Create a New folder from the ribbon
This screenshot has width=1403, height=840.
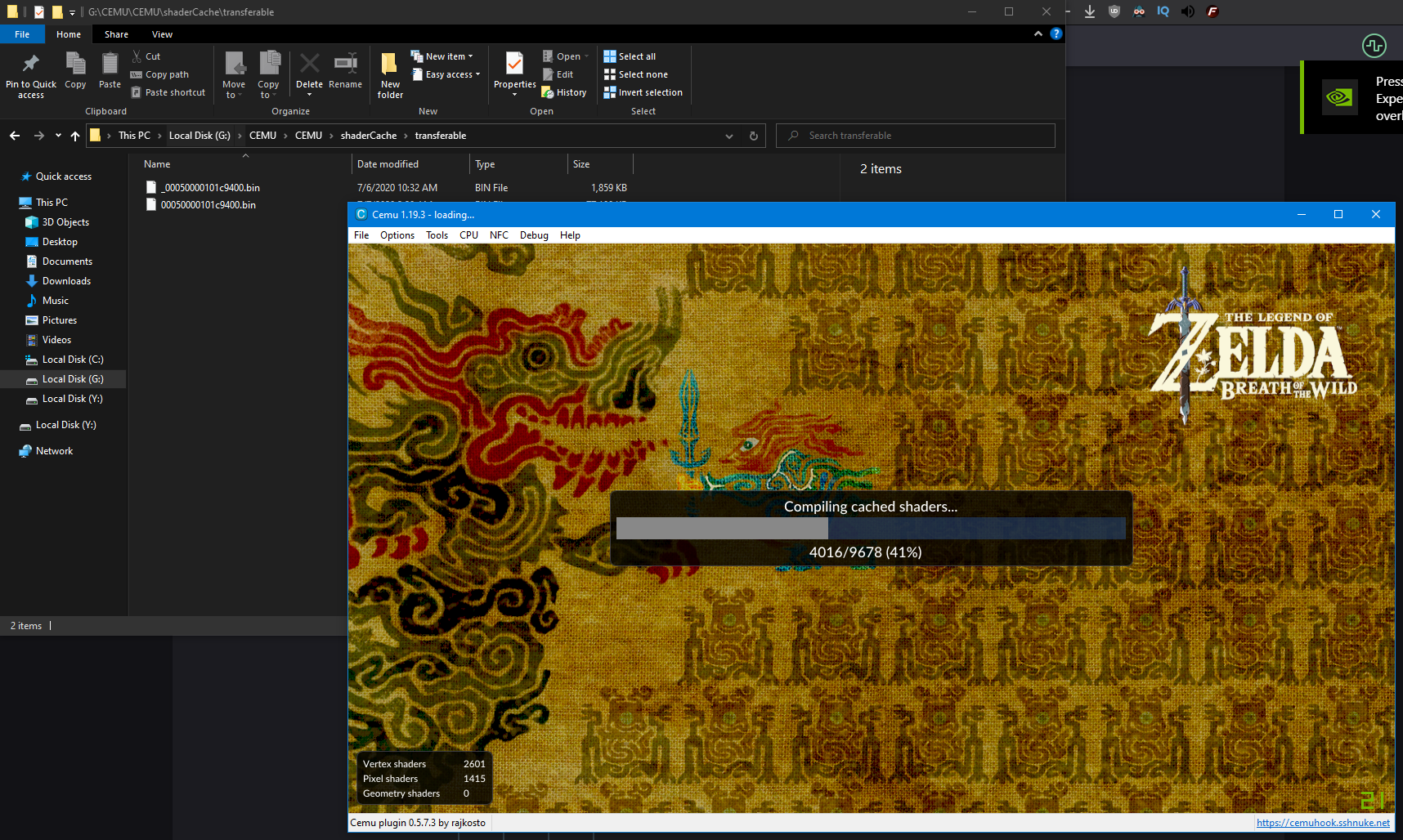coord(390,74)
